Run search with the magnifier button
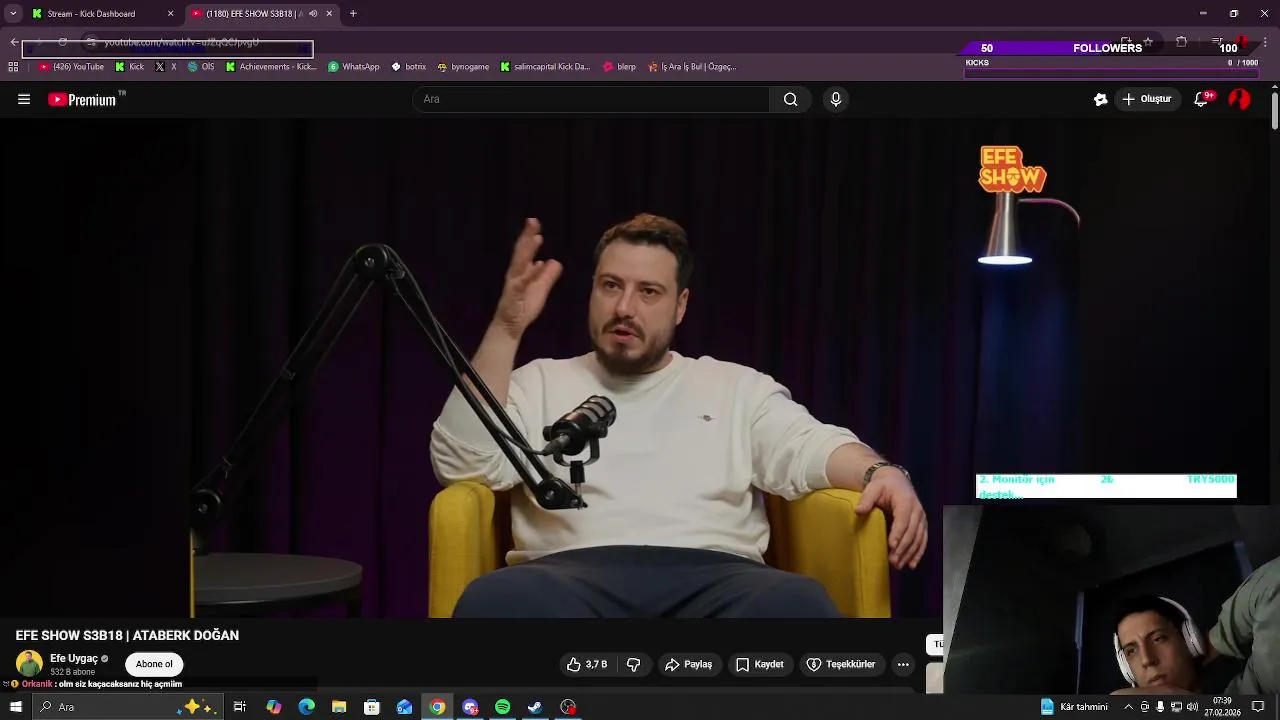 (x=790, y=99)
